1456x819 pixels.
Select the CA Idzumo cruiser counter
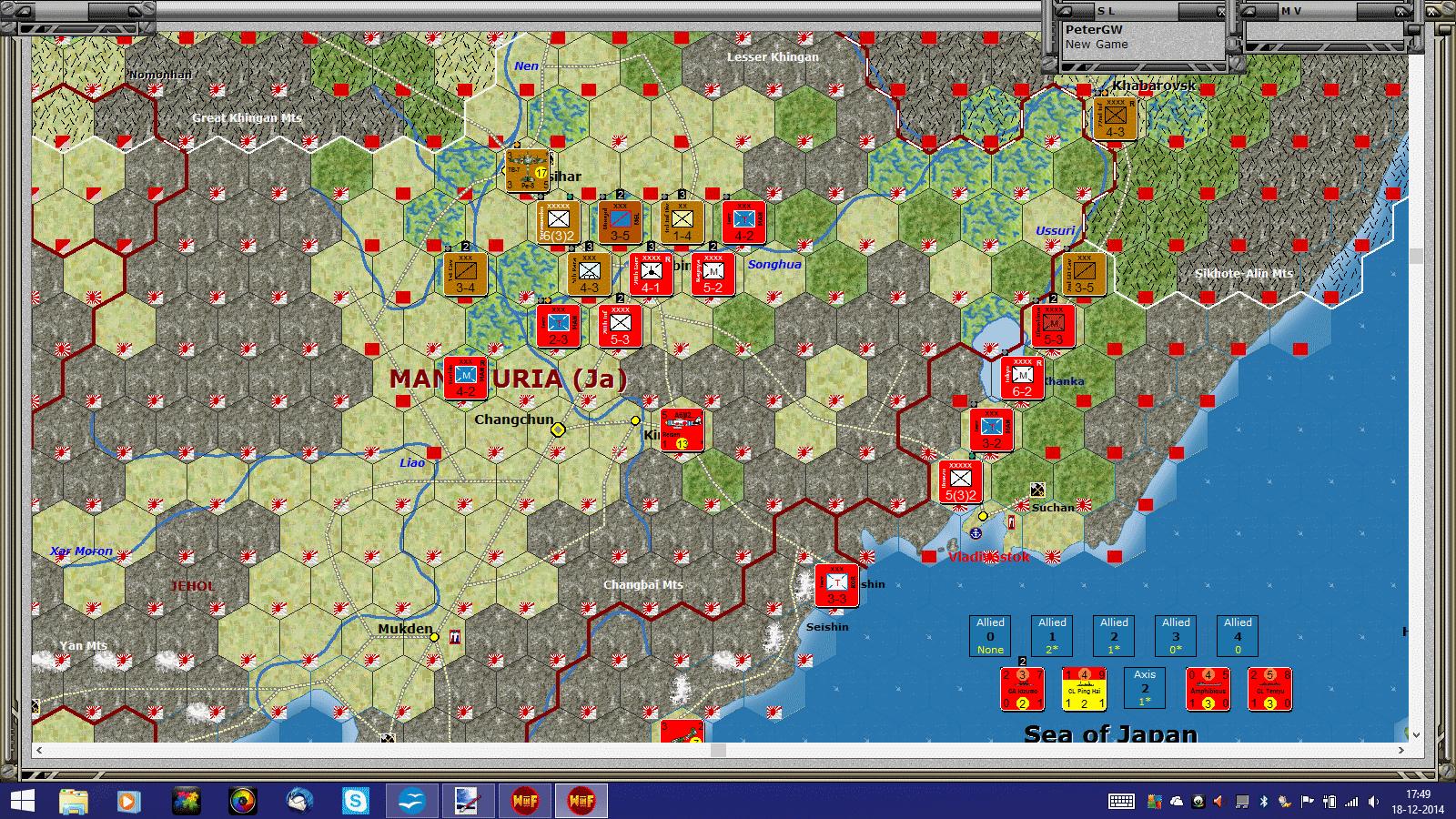coord(1022,690)
